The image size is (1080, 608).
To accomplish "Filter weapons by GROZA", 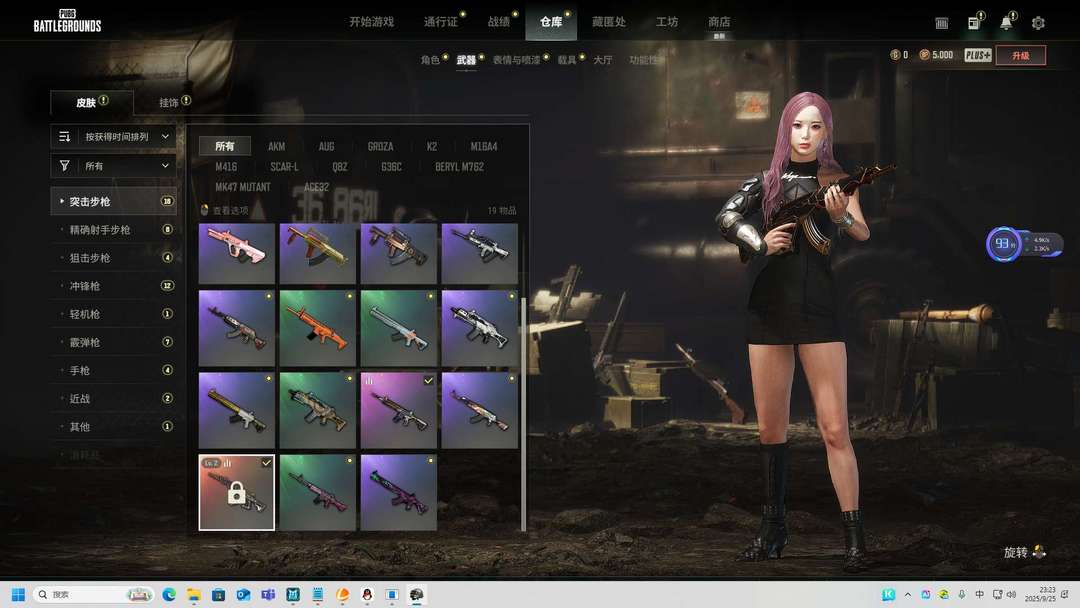I will coord(380,146).
